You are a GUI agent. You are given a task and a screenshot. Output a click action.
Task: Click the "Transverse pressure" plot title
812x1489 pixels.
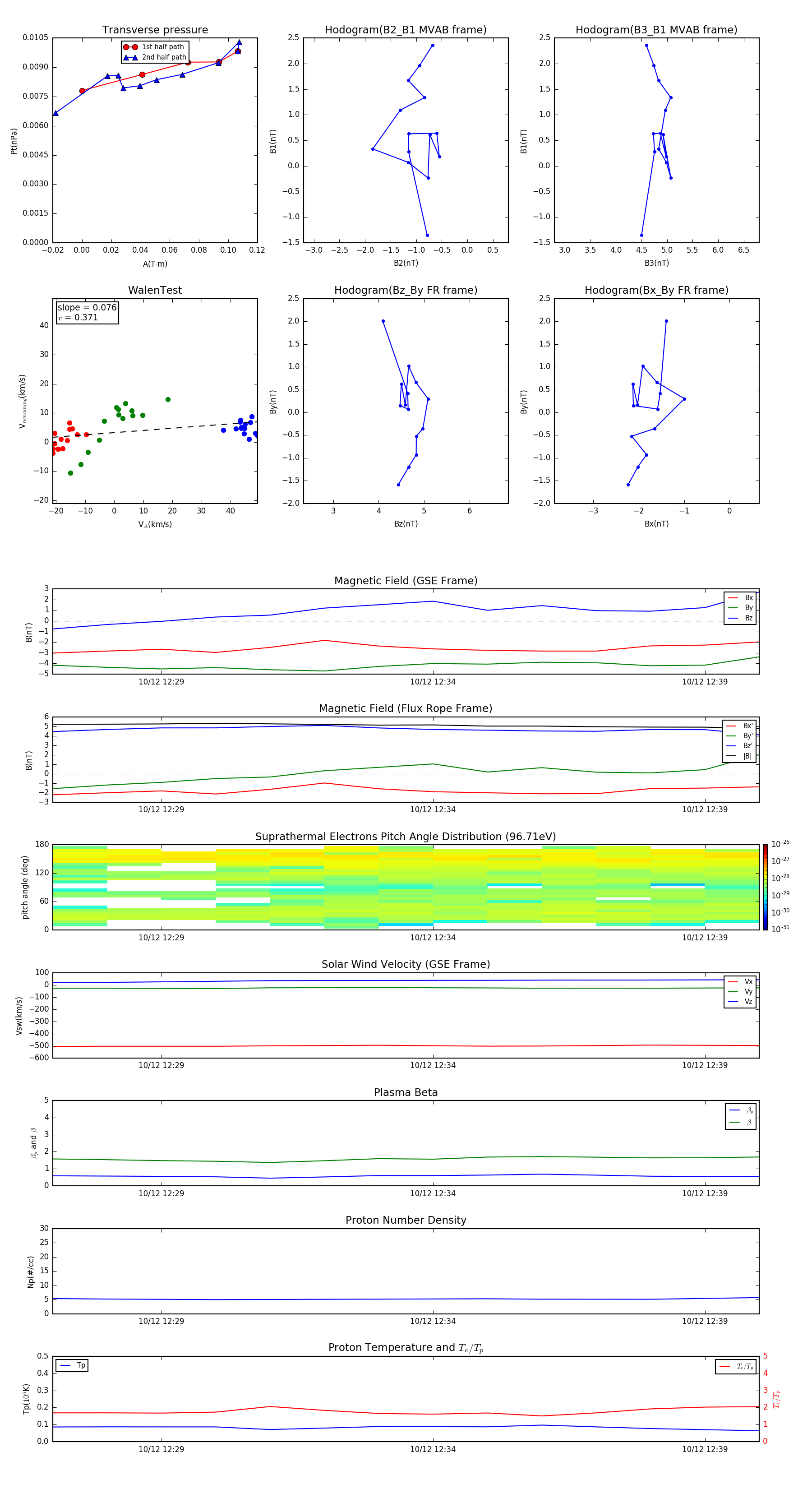[x=155, y=29]
